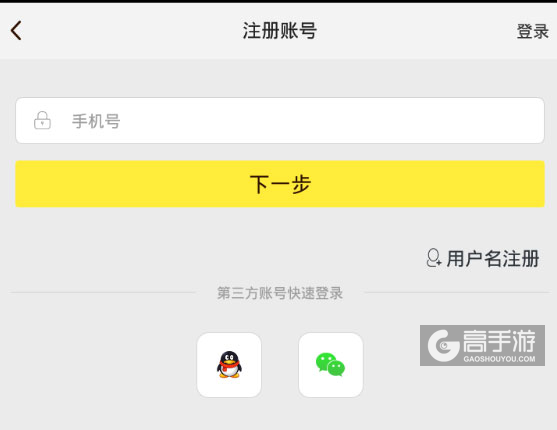The width and height of the screenshot is (557, 430).
Task: Log in with the WeChat icon
Action: point(330,364)
